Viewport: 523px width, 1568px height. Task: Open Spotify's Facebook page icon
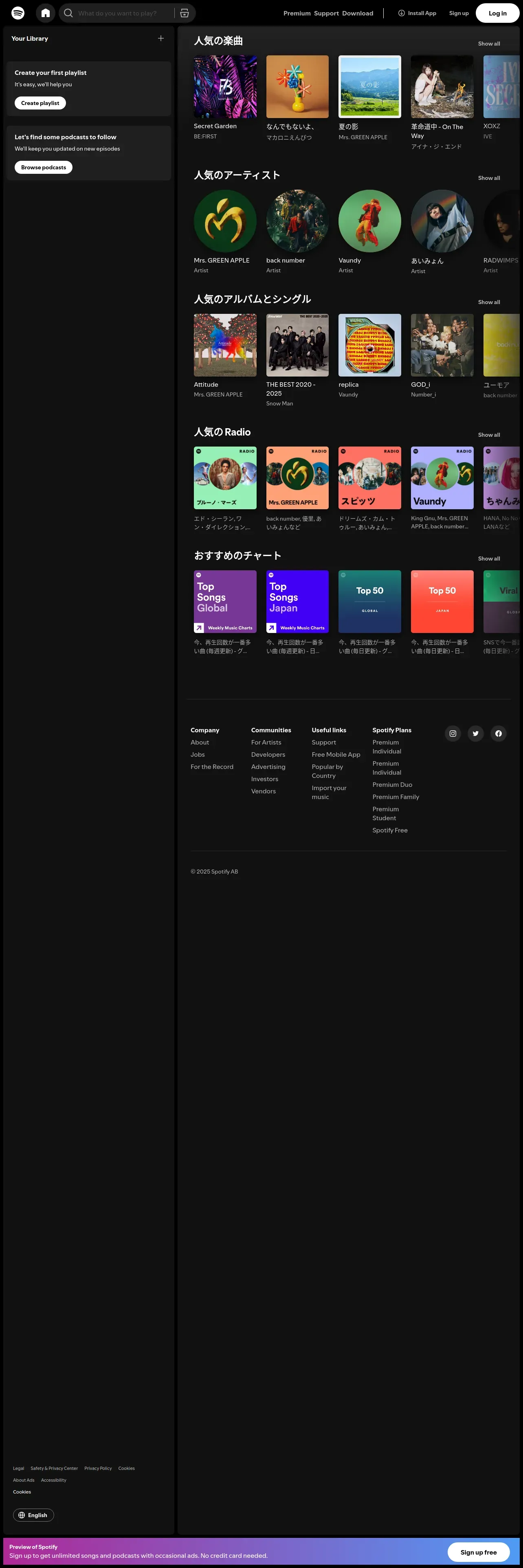(499, 734)
